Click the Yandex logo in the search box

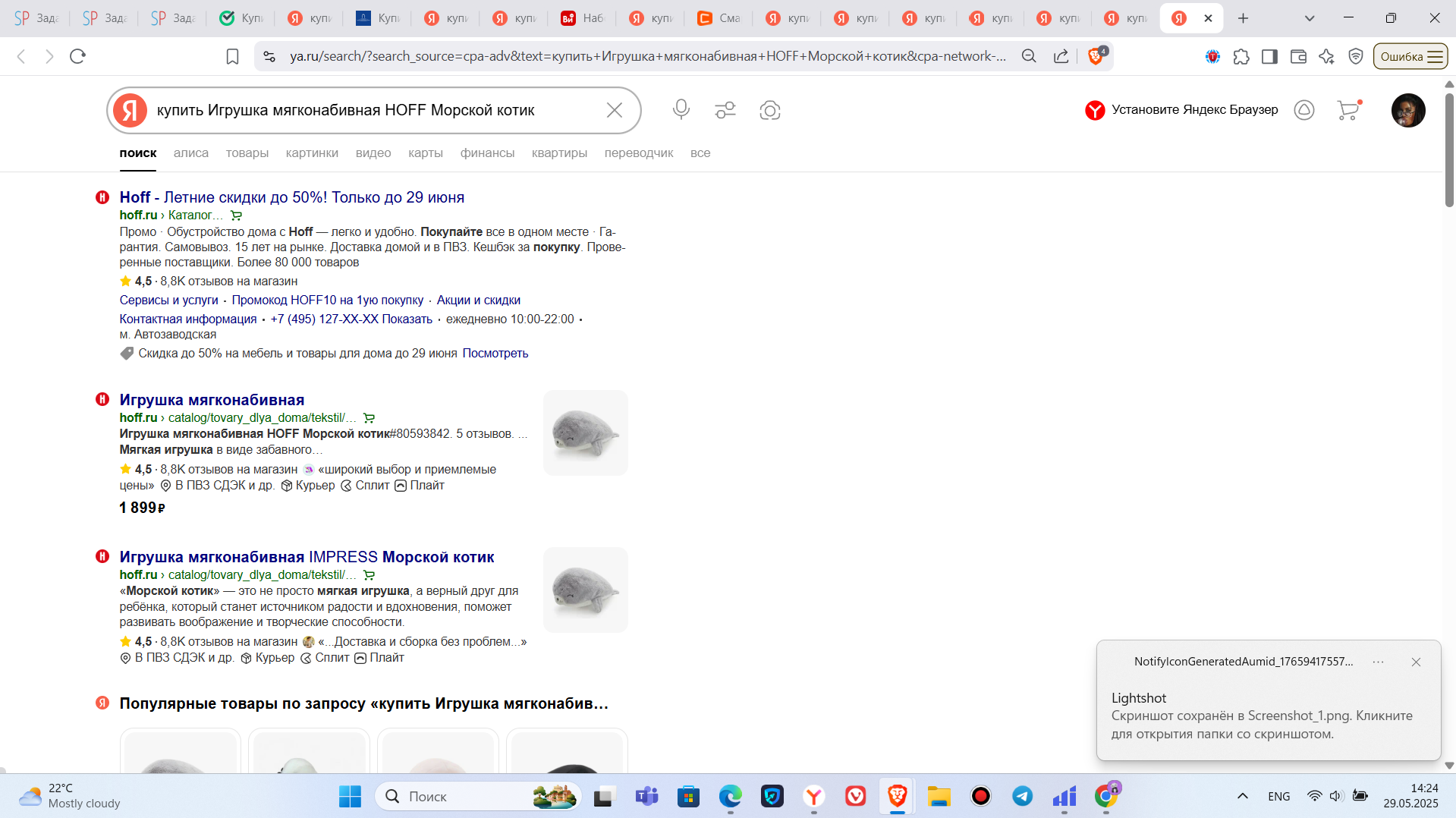click(131, 110)
